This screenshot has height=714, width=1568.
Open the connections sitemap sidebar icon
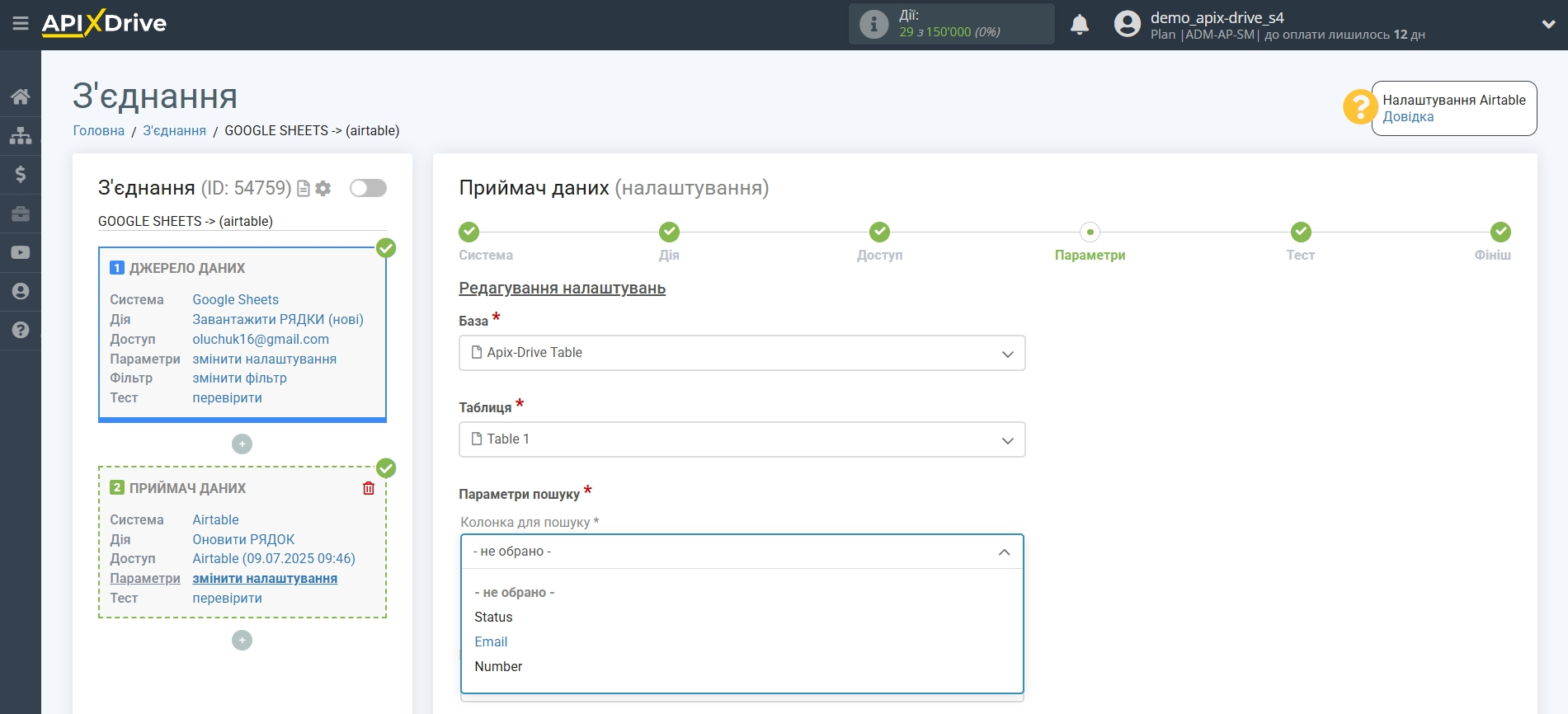pos(21,135)
